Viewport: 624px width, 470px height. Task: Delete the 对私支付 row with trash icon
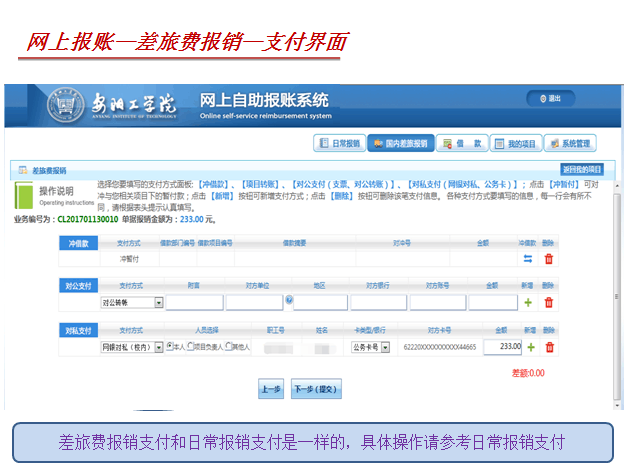(x=548, y=347)
